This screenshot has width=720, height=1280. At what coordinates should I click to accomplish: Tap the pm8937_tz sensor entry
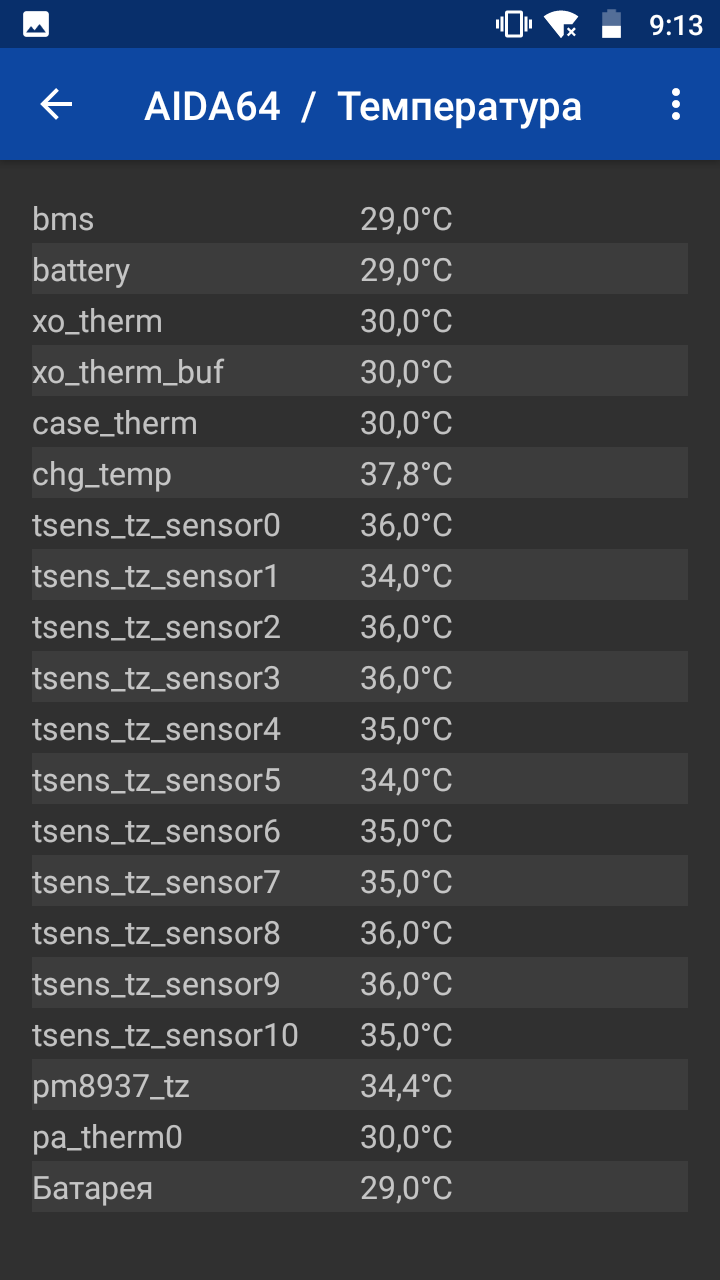coord(360,1085)
